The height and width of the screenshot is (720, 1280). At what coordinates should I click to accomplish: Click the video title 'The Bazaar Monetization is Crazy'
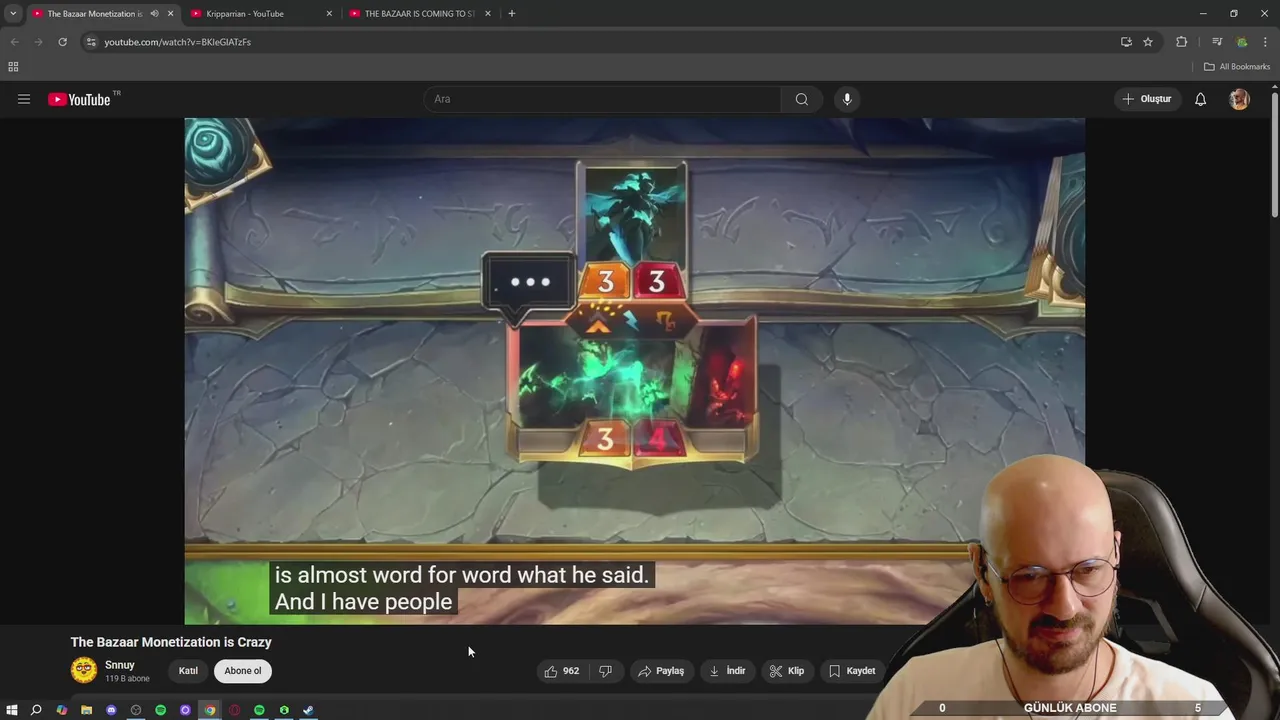(x=171, y=642)
